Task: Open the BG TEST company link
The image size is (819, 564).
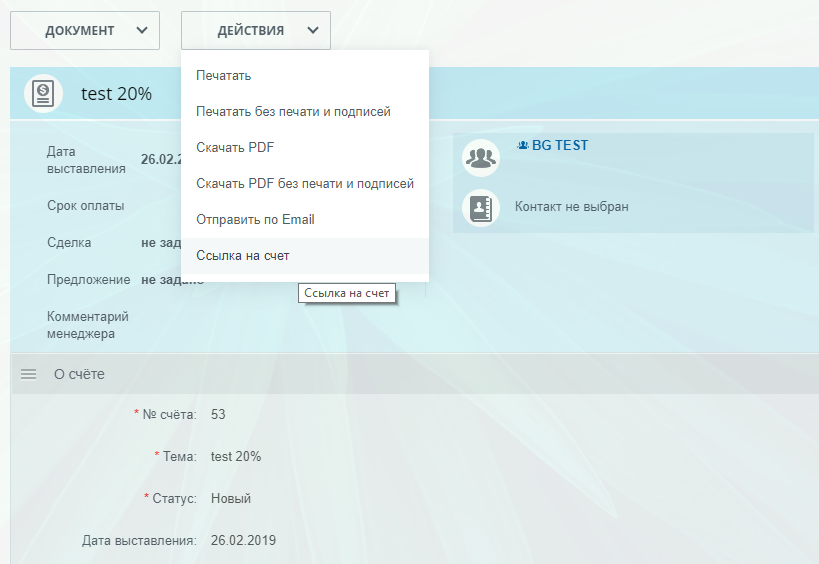Action: [x=559, y=145]
